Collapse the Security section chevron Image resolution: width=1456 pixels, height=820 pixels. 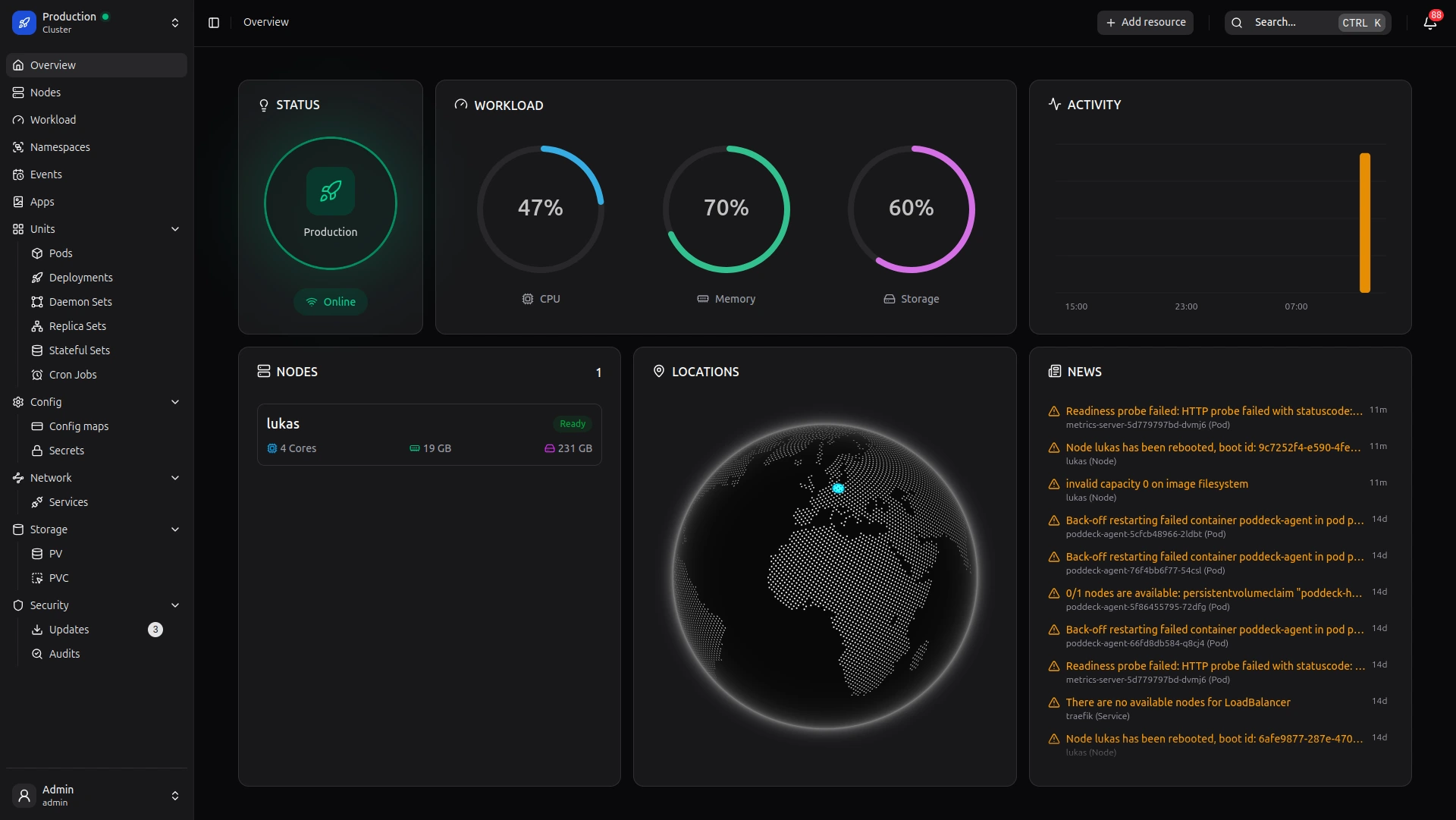tap(175, 605)
